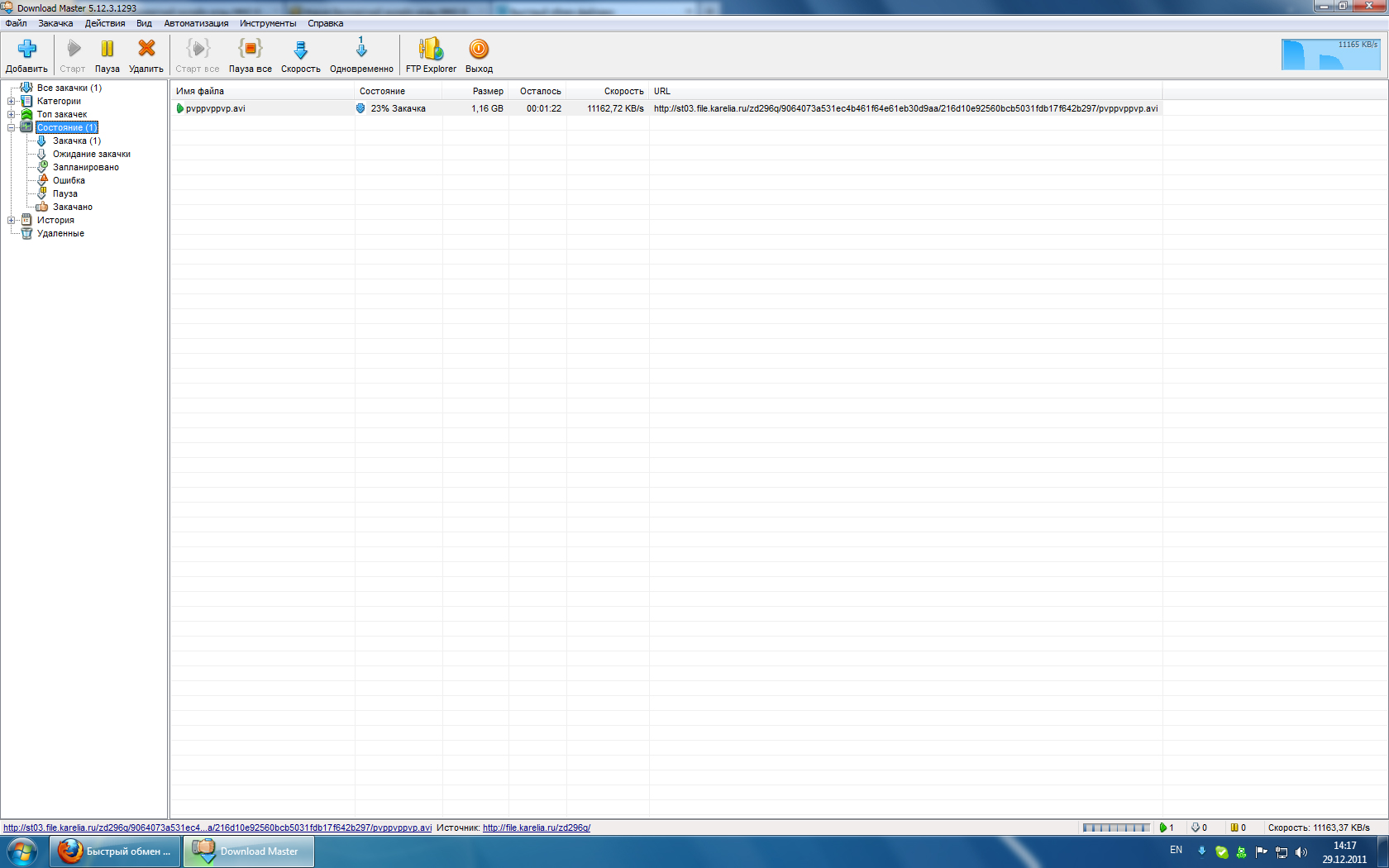Open the file.karelia.ru source link in status bar
1389x868 pixels.
pyautogui.click(x=536, y=827)
